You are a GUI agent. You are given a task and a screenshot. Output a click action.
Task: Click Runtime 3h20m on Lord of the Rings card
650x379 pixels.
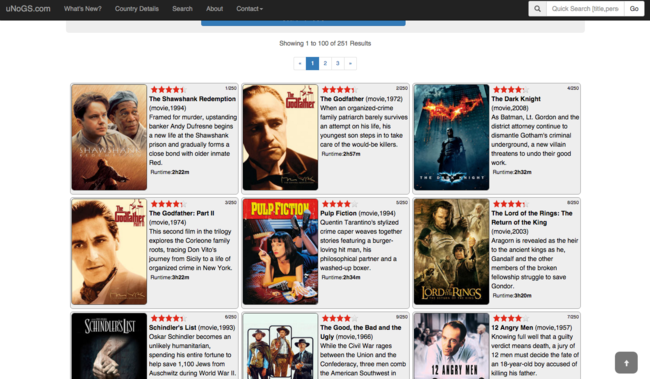coord(512,296)
